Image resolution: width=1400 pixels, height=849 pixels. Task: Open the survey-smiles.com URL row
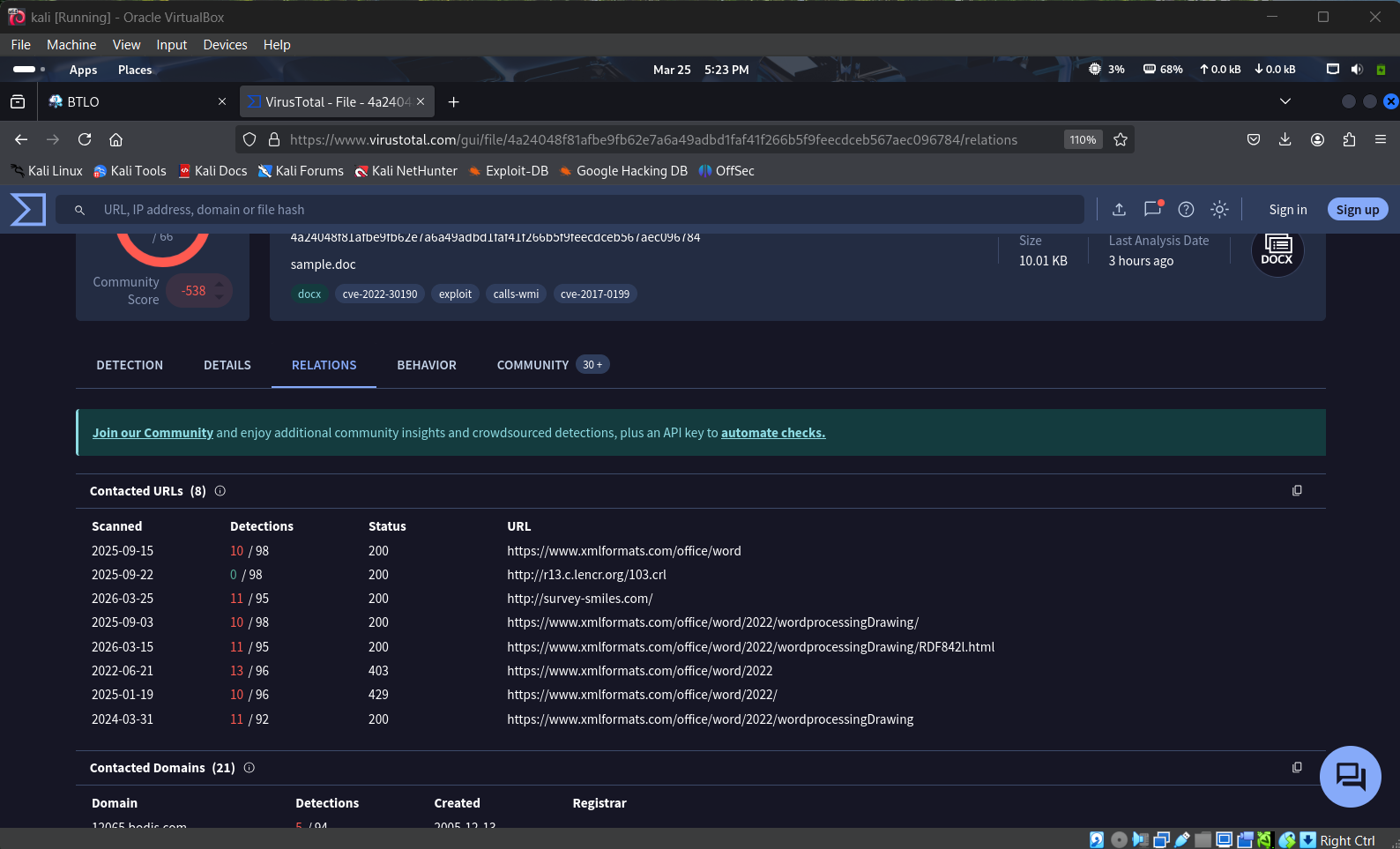[580, 599]
